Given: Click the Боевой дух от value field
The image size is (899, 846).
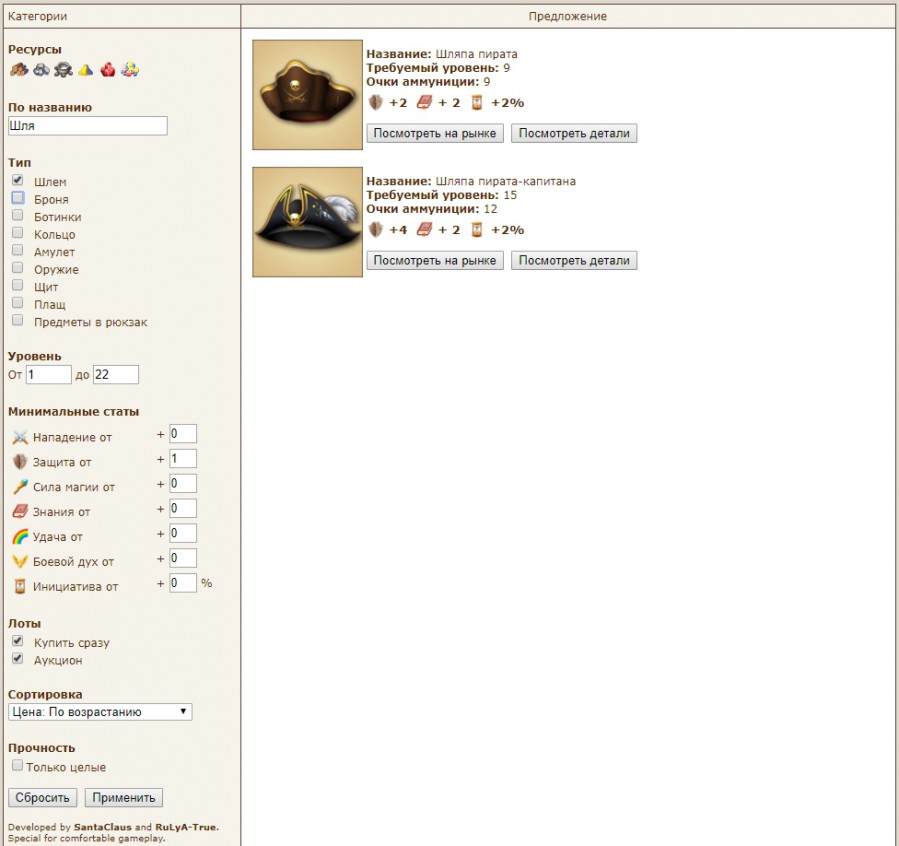Looking at the screenshot, I should (x=183, y=558).
